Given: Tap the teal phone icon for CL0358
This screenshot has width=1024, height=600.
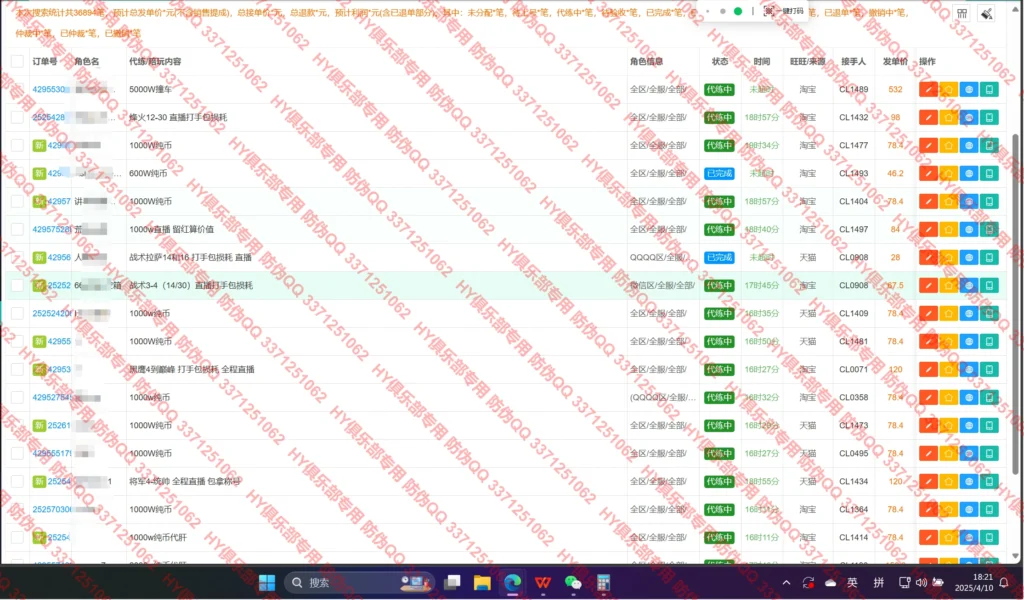Looking at the screenshot, I should coord(989,398).
